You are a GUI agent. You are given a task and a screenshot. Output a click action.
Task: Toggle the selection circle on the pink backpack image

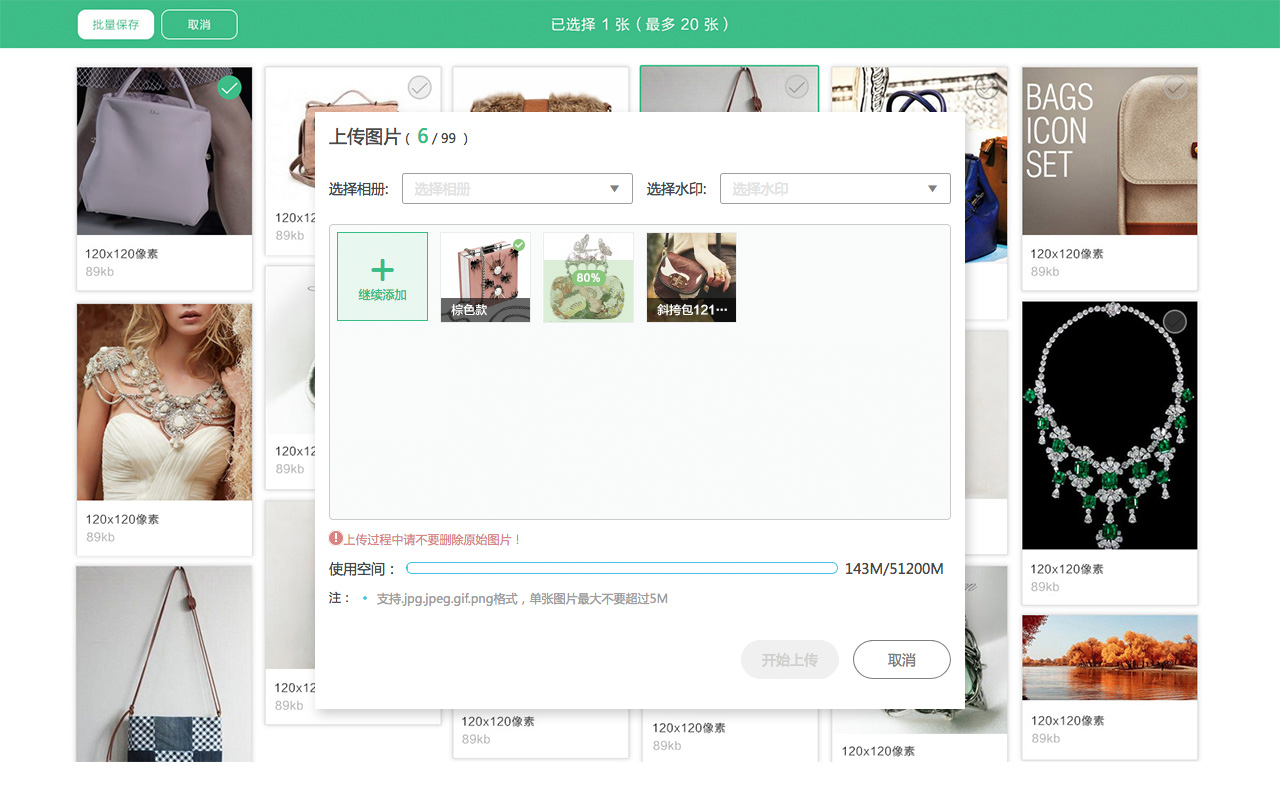pos(418,87)
